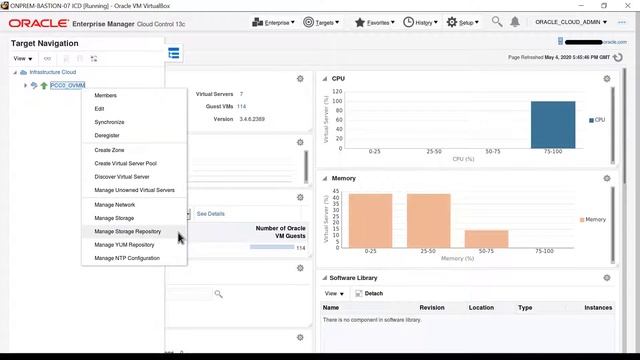The width and height of the screenshot is (640, 360).
Task: Click the blue CPU bar at 75-100
Action: (x=553, y=124)
